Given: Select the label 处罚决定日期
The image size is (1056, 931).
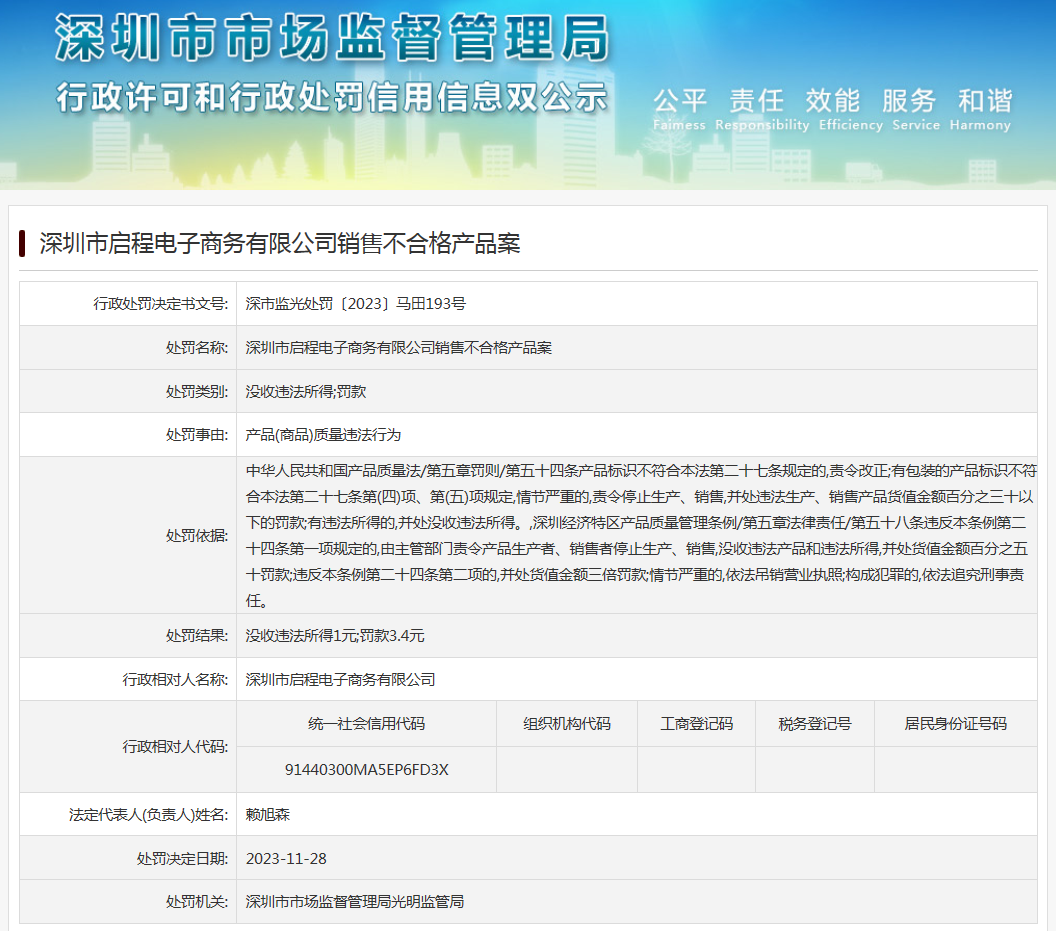Looking at the screenshot, I should coord(183,859).
